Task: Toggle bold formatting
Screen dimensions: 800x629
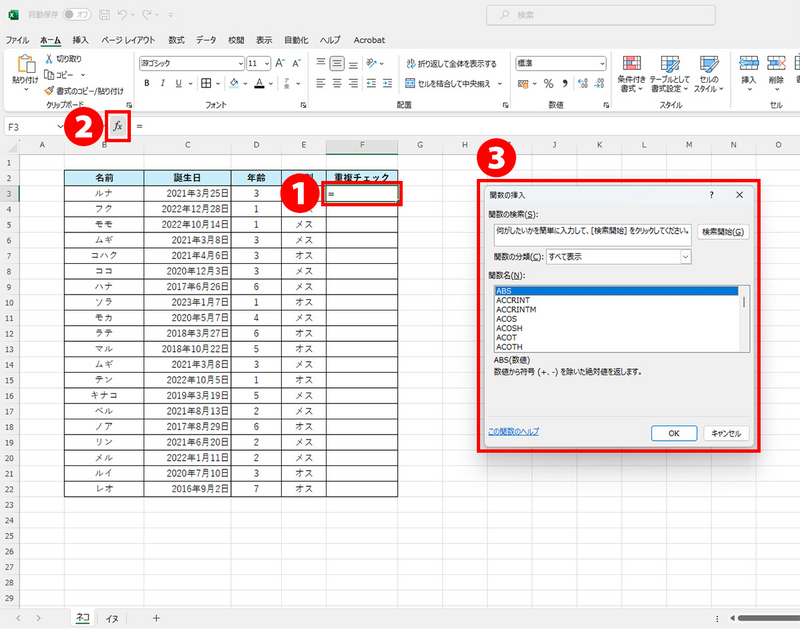Action: pos(147,83)
